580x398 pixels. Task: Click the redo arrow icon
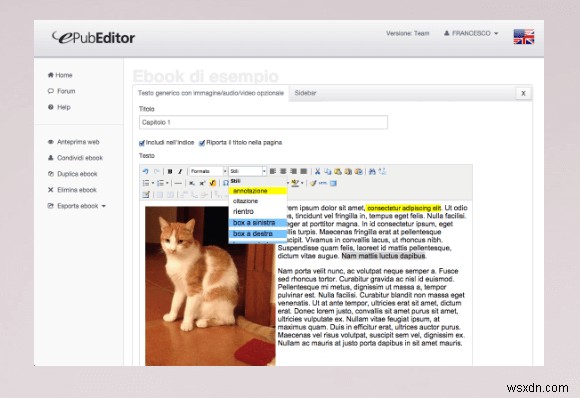pos(156,171)
